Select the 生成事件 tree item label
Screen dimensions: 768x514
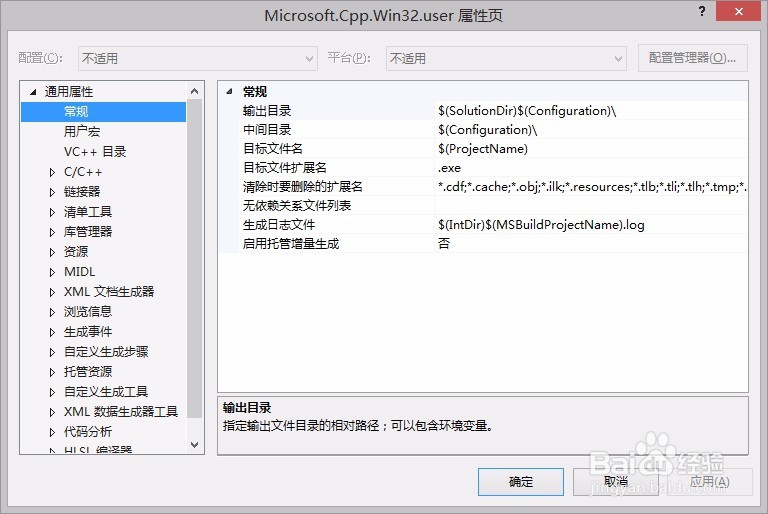click(88, 332)
